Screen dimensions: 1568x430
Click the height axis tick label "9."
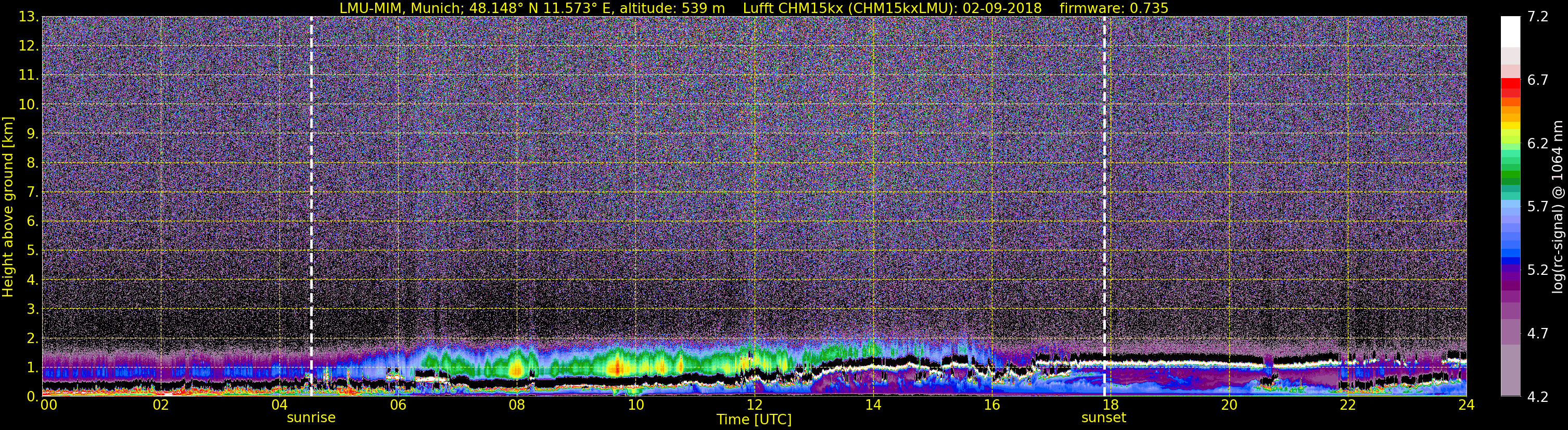(x=32, y=134)
